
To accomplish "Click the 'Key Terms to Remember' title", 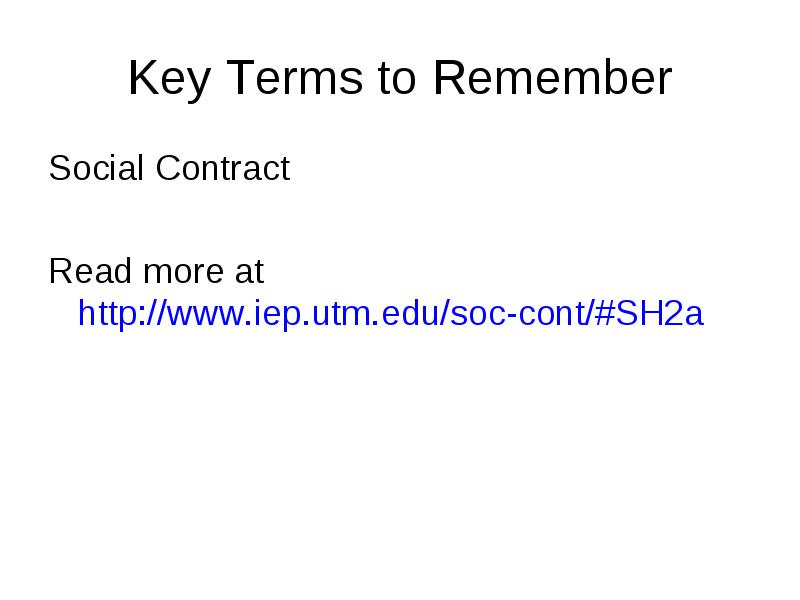I will coord(400,78).
